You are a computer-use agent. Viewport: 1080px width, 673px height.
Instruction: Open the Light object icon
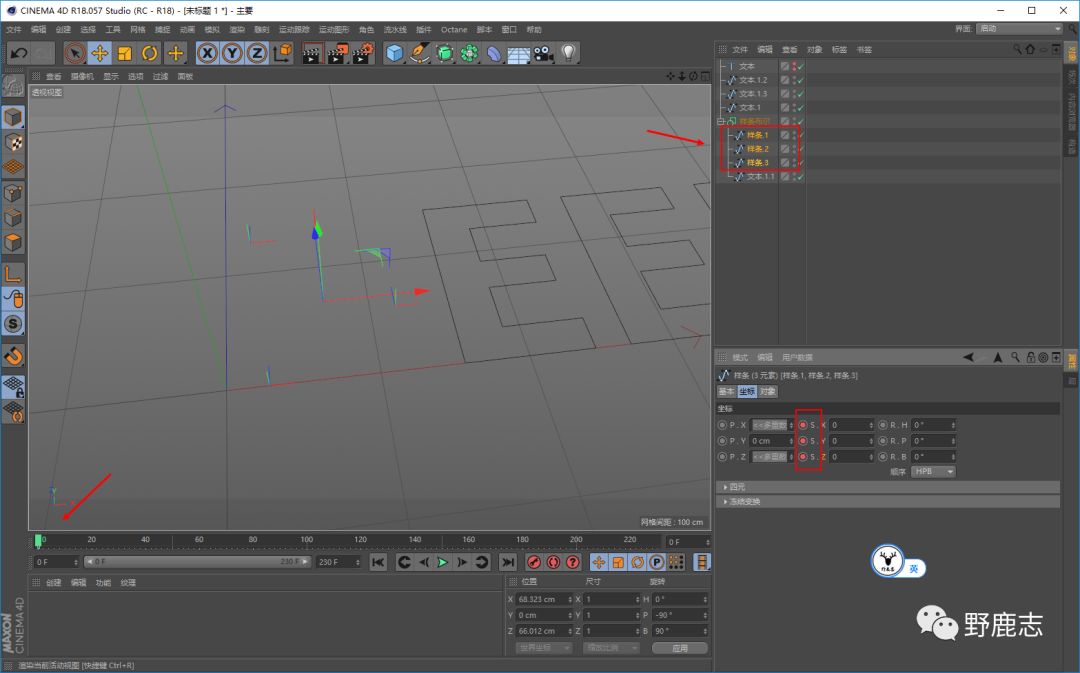569,53
